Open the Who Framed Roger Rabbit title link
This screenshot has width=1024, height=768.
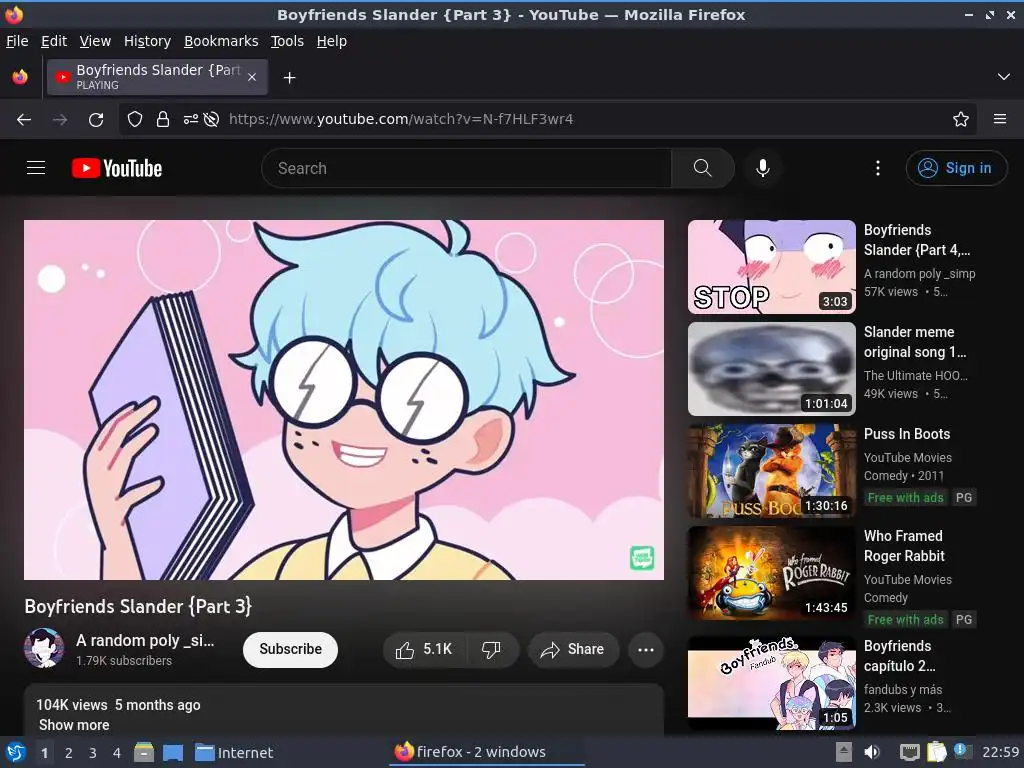[904, 545]
